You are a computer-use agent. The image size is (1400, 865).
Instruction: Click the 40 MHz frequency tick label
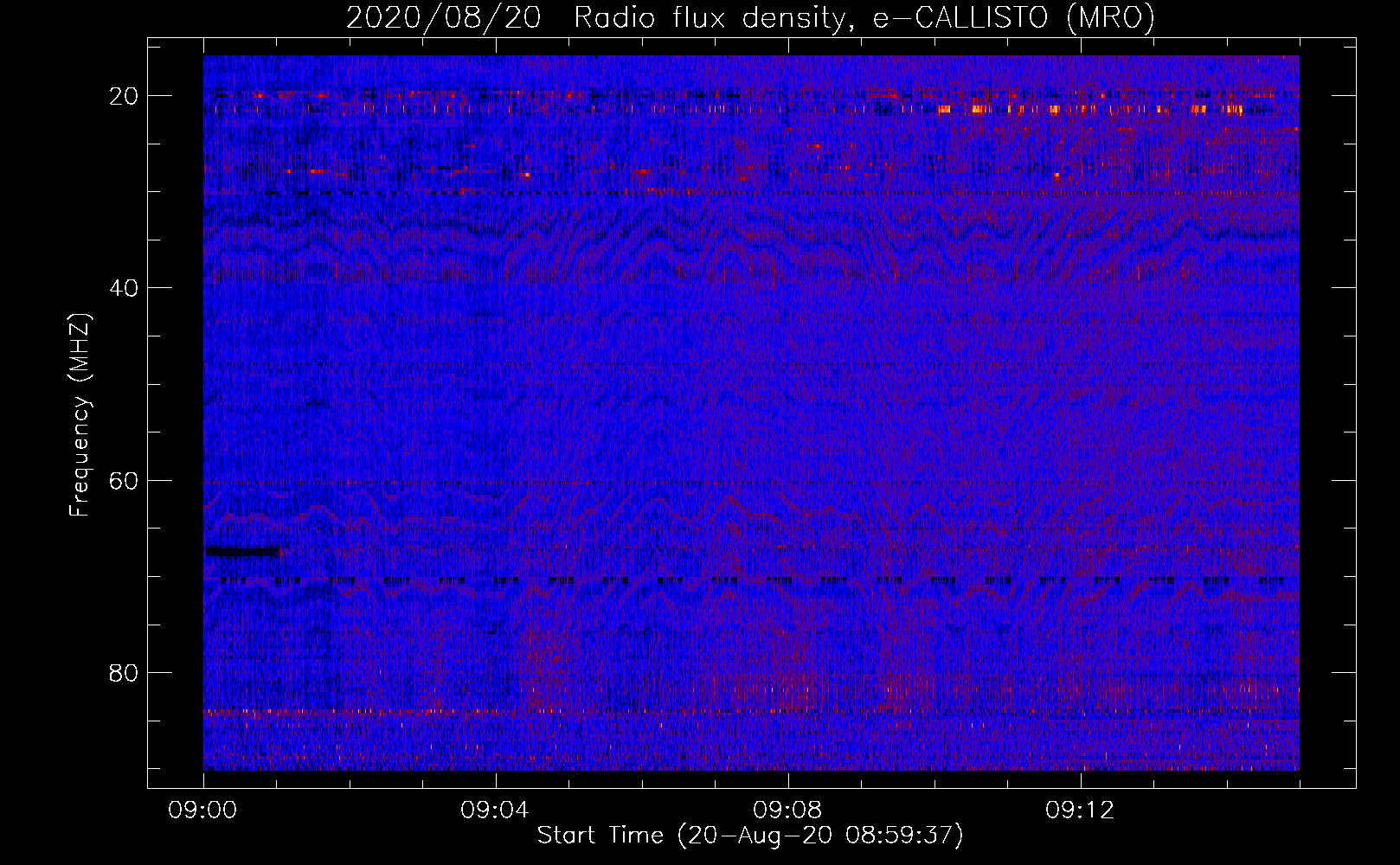click(x=124, y=288)
